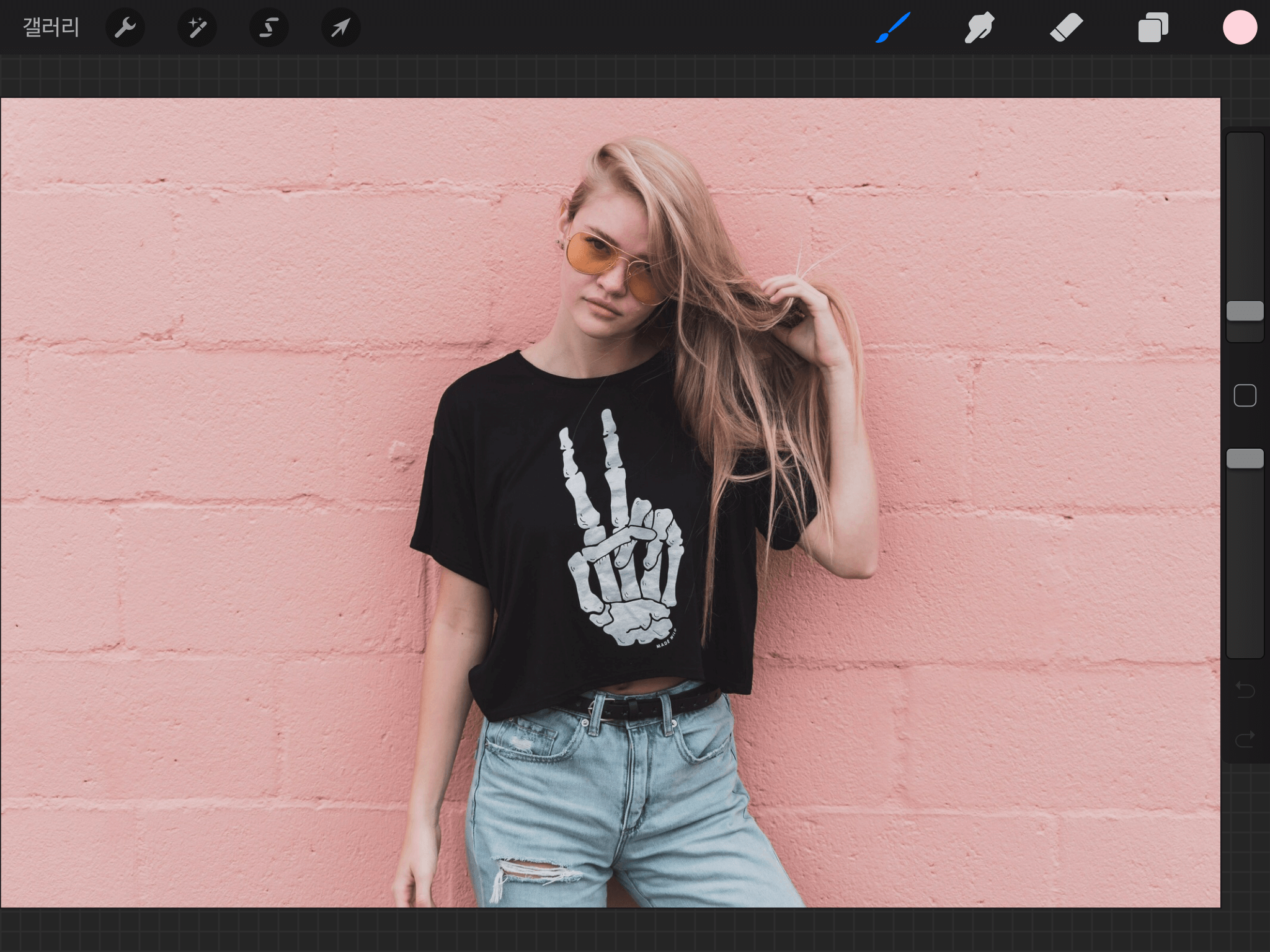Screen dimensions: 1270x952
Task: Select the Eraser tool
Action: coord(1066,27)
